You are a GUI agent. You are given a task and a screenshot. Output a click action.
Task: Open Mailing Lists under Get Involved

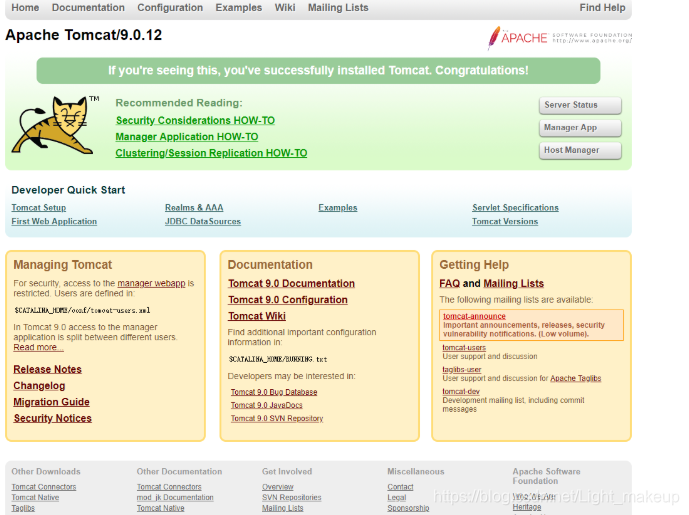click(283, 508)
